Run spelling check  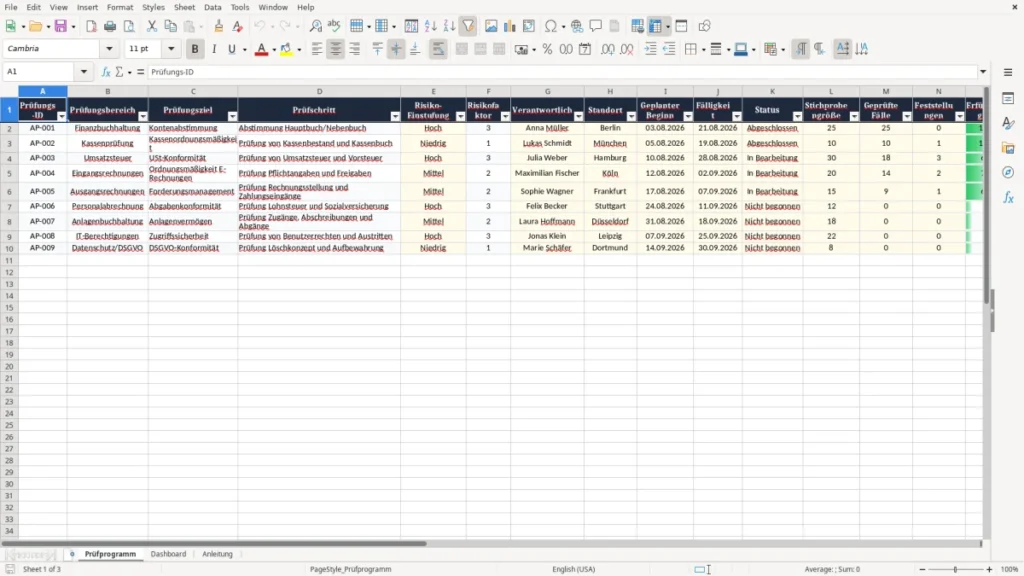pos(334,26)
